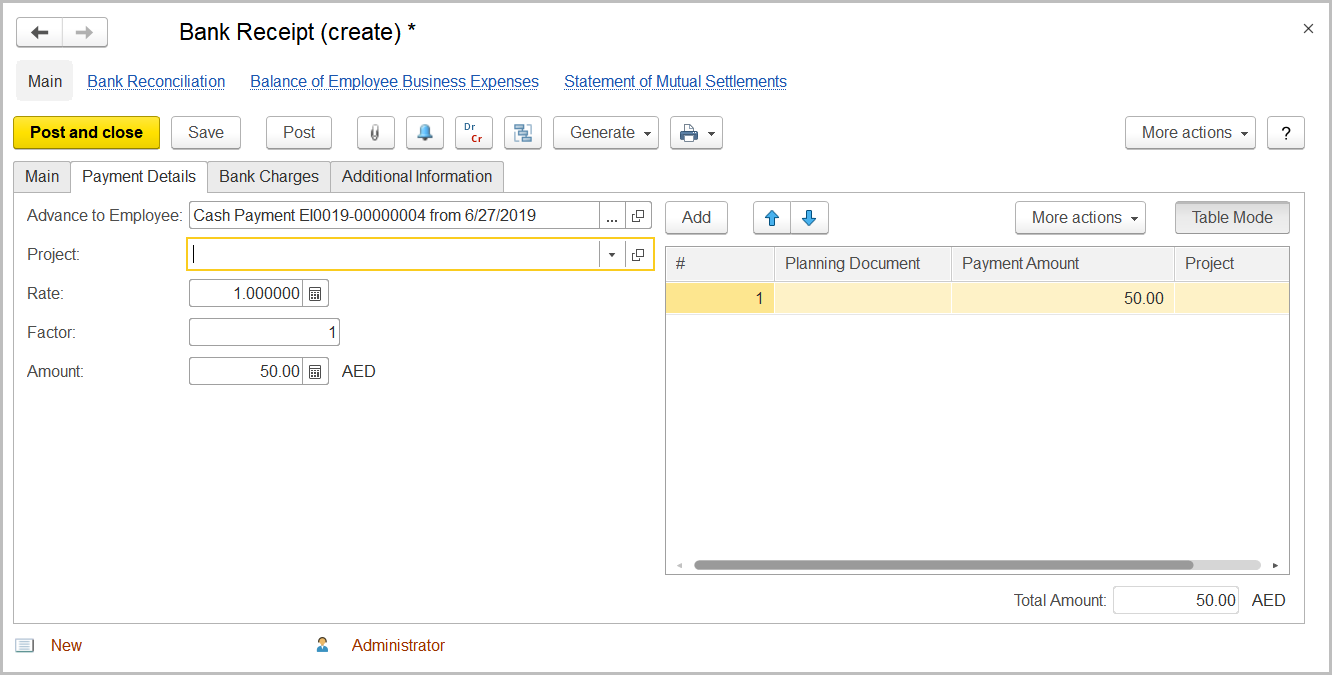
Task: Add a new row to the payment table
Action: (x=696, y=217)
